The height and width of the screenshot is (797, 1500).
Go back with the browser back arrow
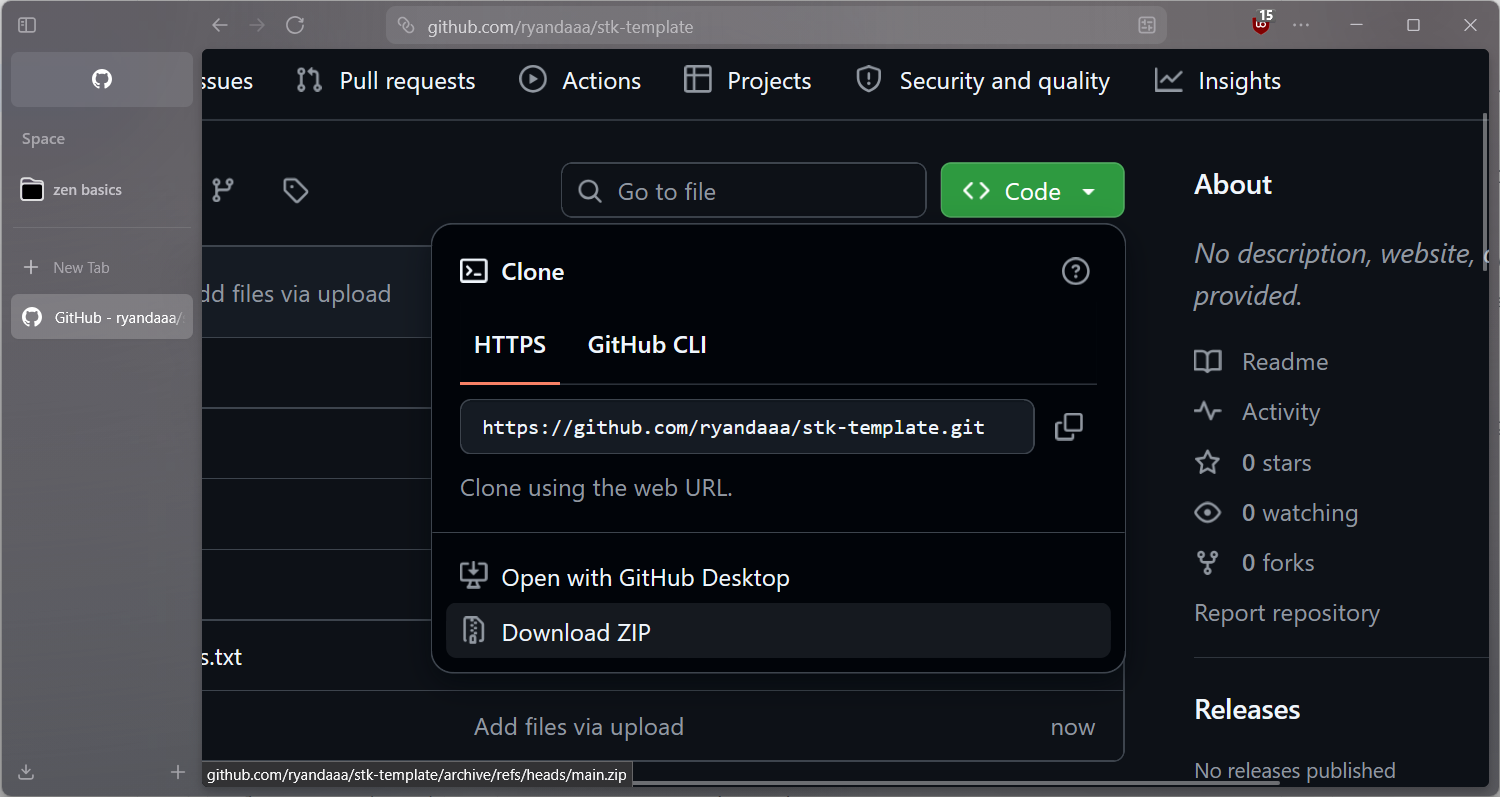click(x=220, y=26)
